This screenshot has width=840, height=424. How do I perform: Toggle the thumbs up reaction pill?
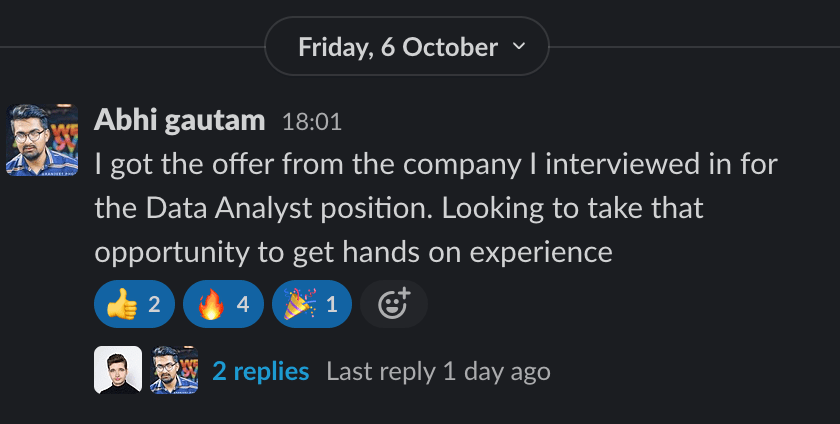tap(134, 304)
